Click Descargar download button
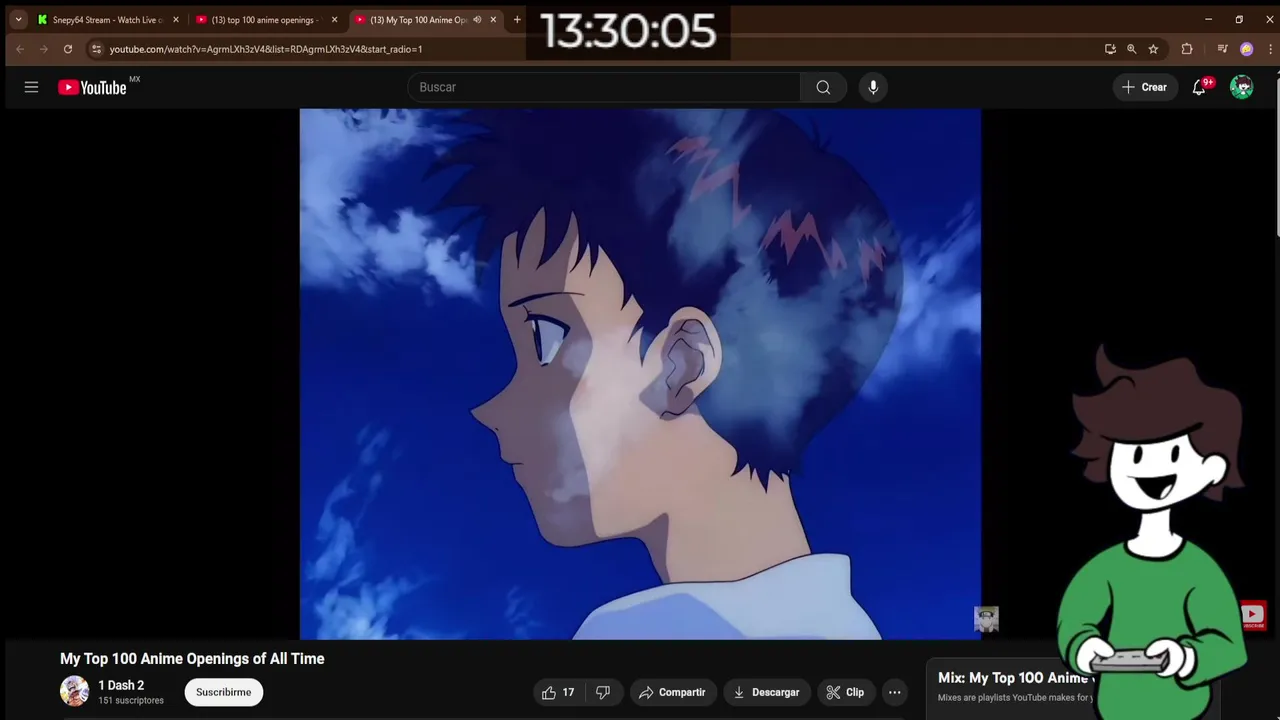Image resolution: width=1280 pixels, height=720 pixels. point(766,692)
